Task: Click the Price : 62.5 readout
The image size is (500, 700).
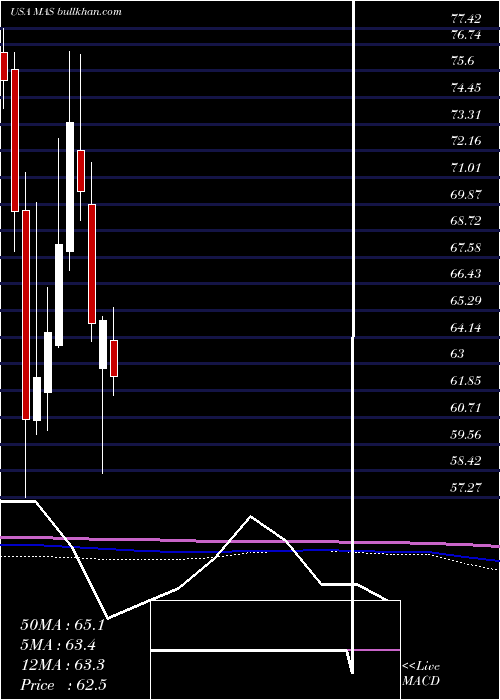Action: 63,685
